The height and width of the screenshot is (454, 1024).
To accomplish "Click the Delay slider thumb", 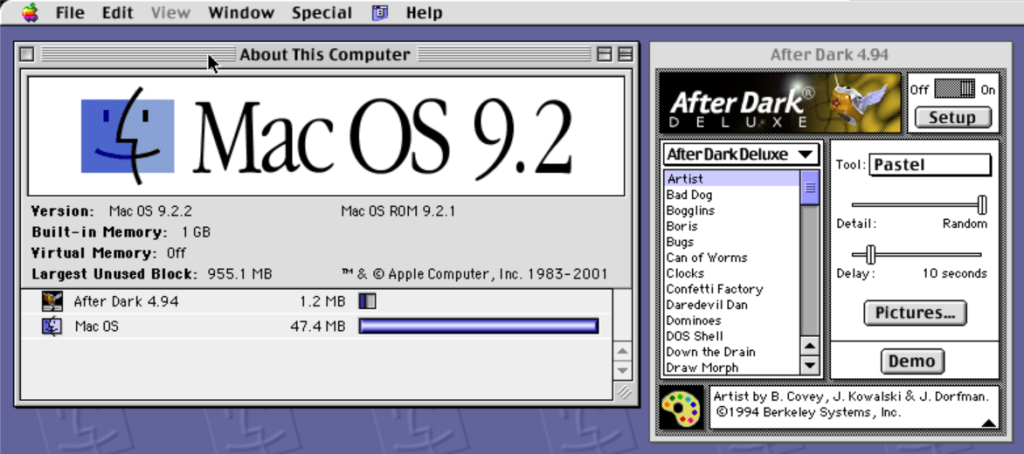I will [x=871, y=254].
